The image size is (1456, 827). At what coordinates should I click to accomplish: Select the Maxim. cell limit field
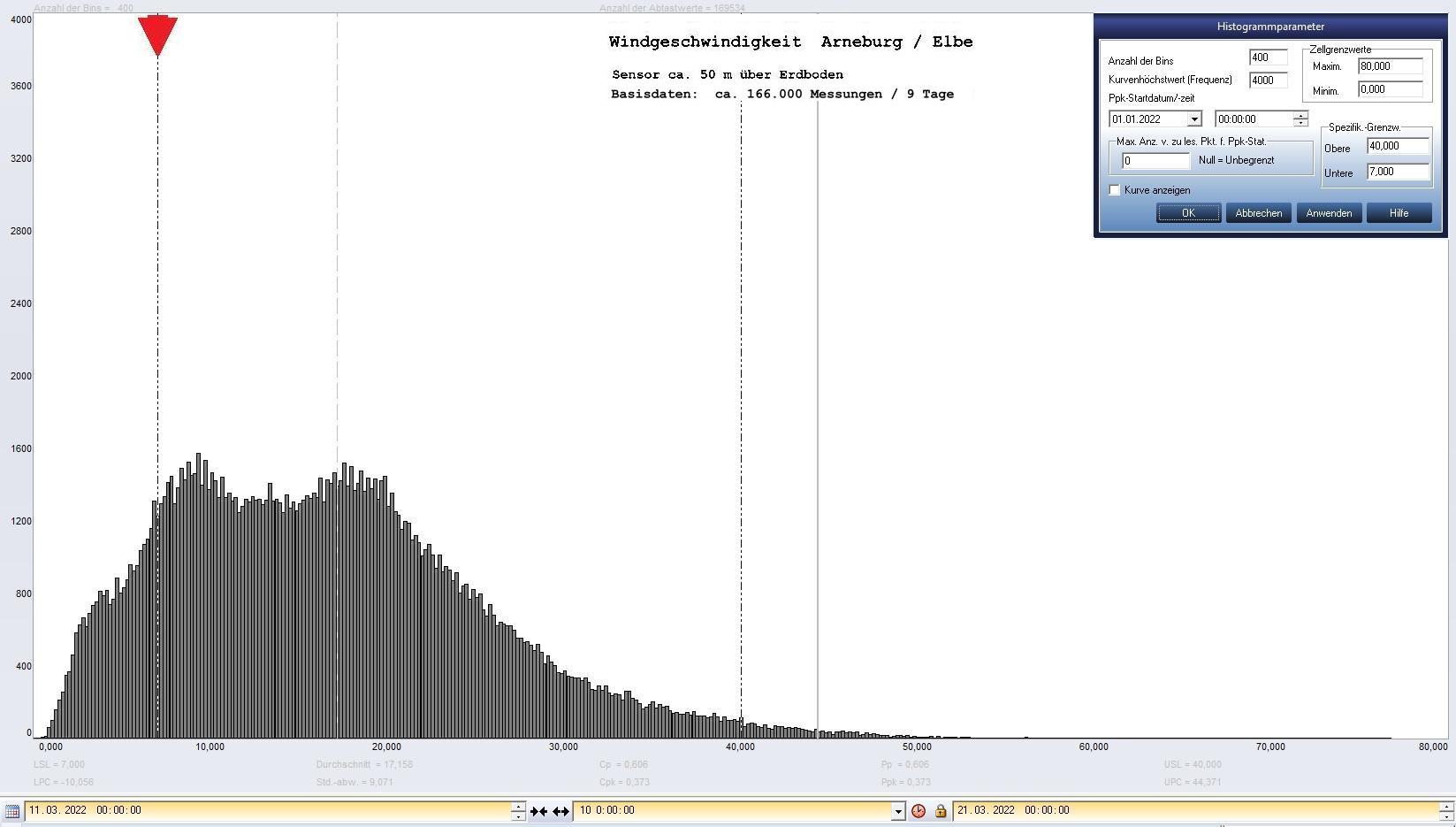[x=1390, y=66]
